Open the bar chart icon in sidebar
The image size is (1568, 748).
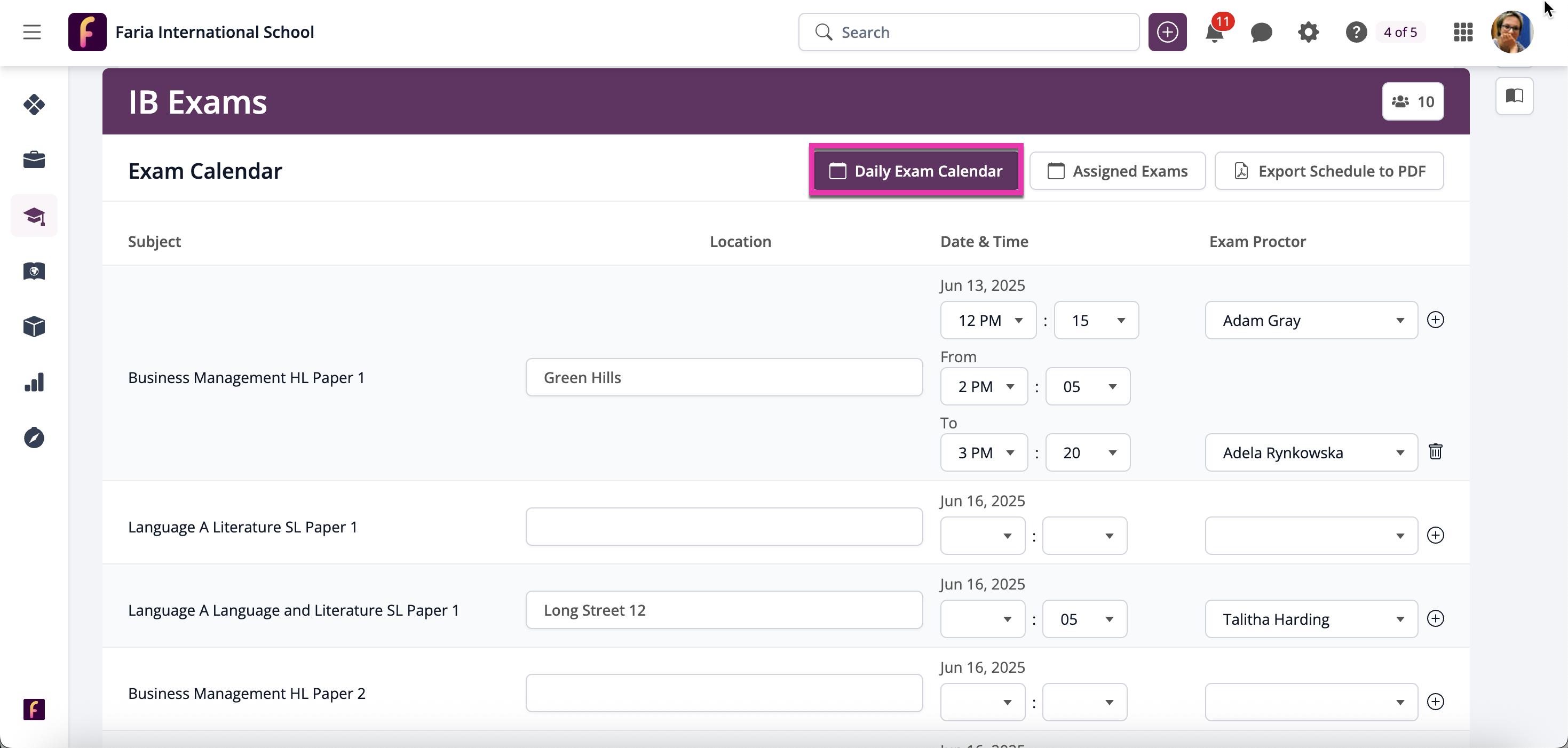[34, 382]
